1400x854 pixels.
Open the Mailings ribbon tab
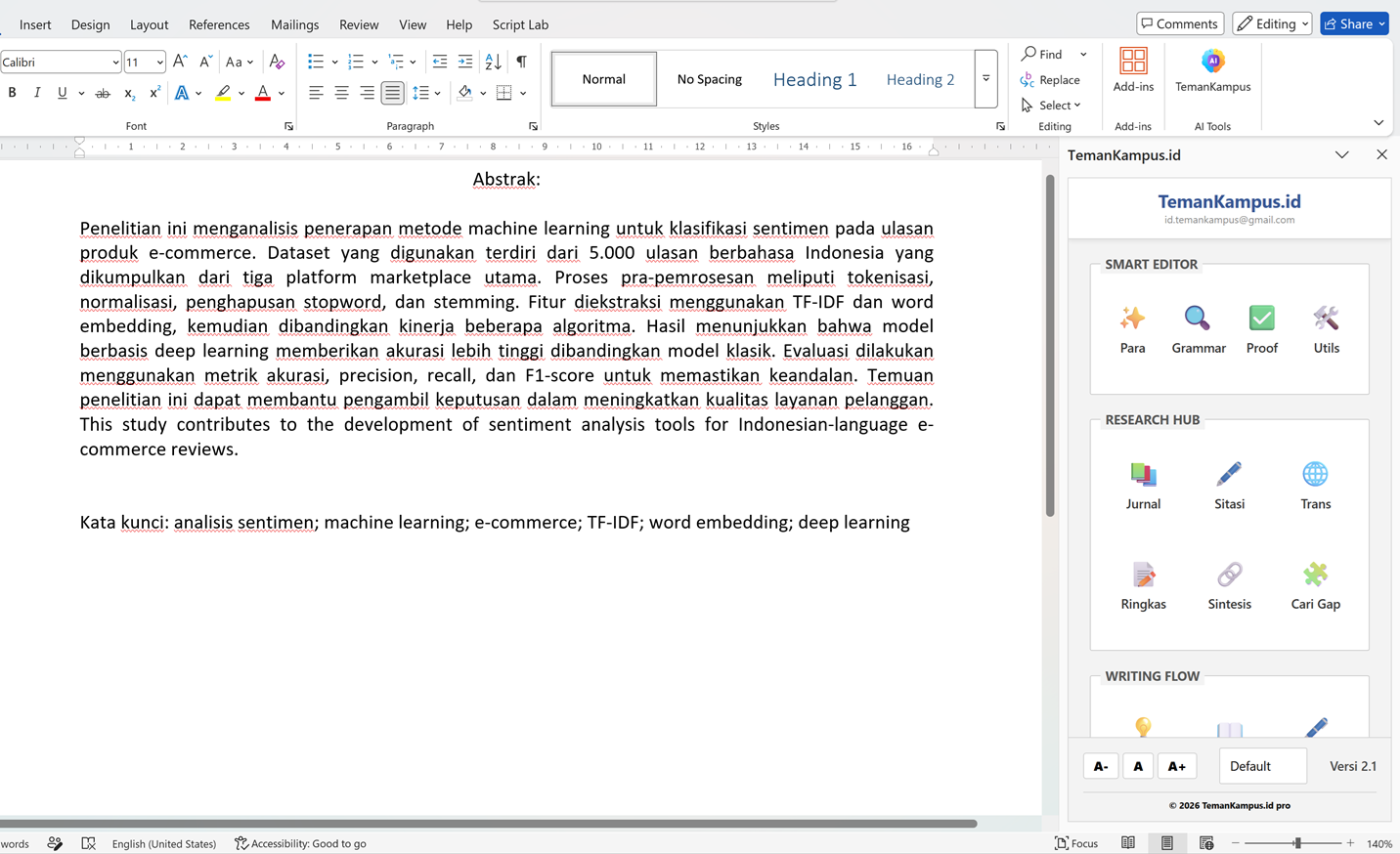[x=294, y=24]
